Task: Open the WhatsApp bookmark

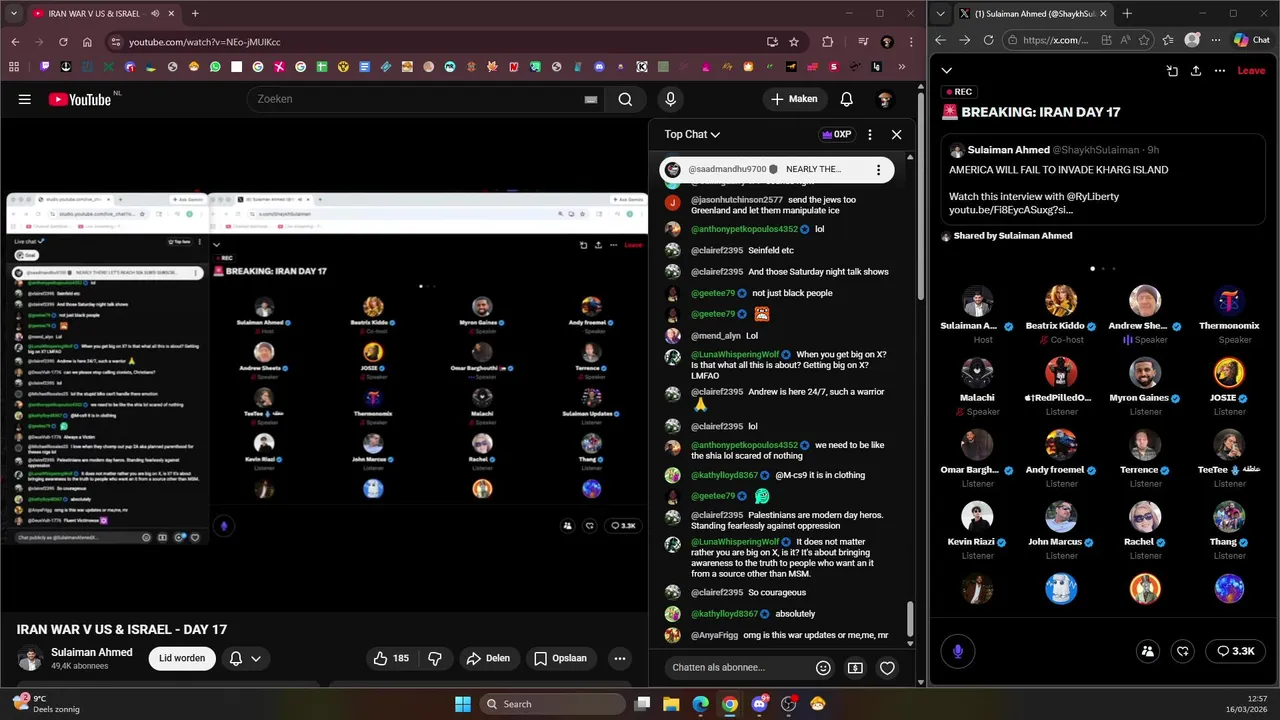Action: click(215, 67)
